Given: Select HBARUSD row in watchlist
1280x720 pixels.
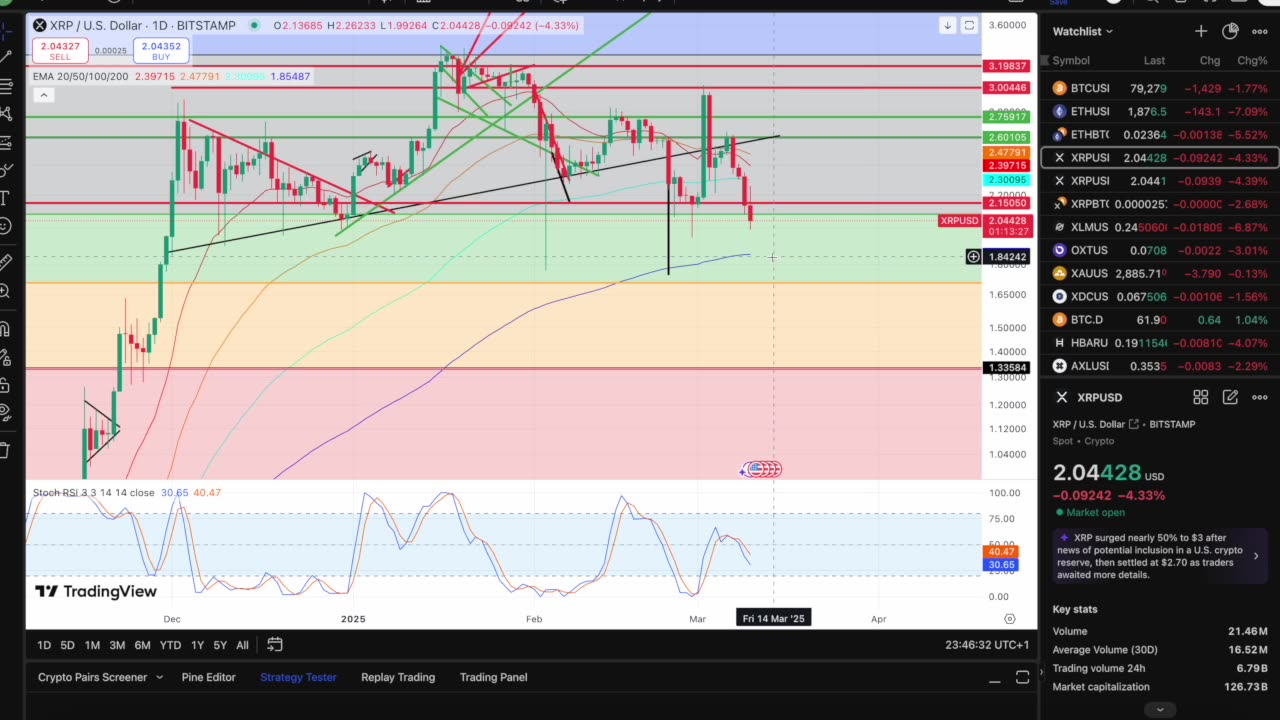Looking at the screenshot, I should pos(1160,343).
